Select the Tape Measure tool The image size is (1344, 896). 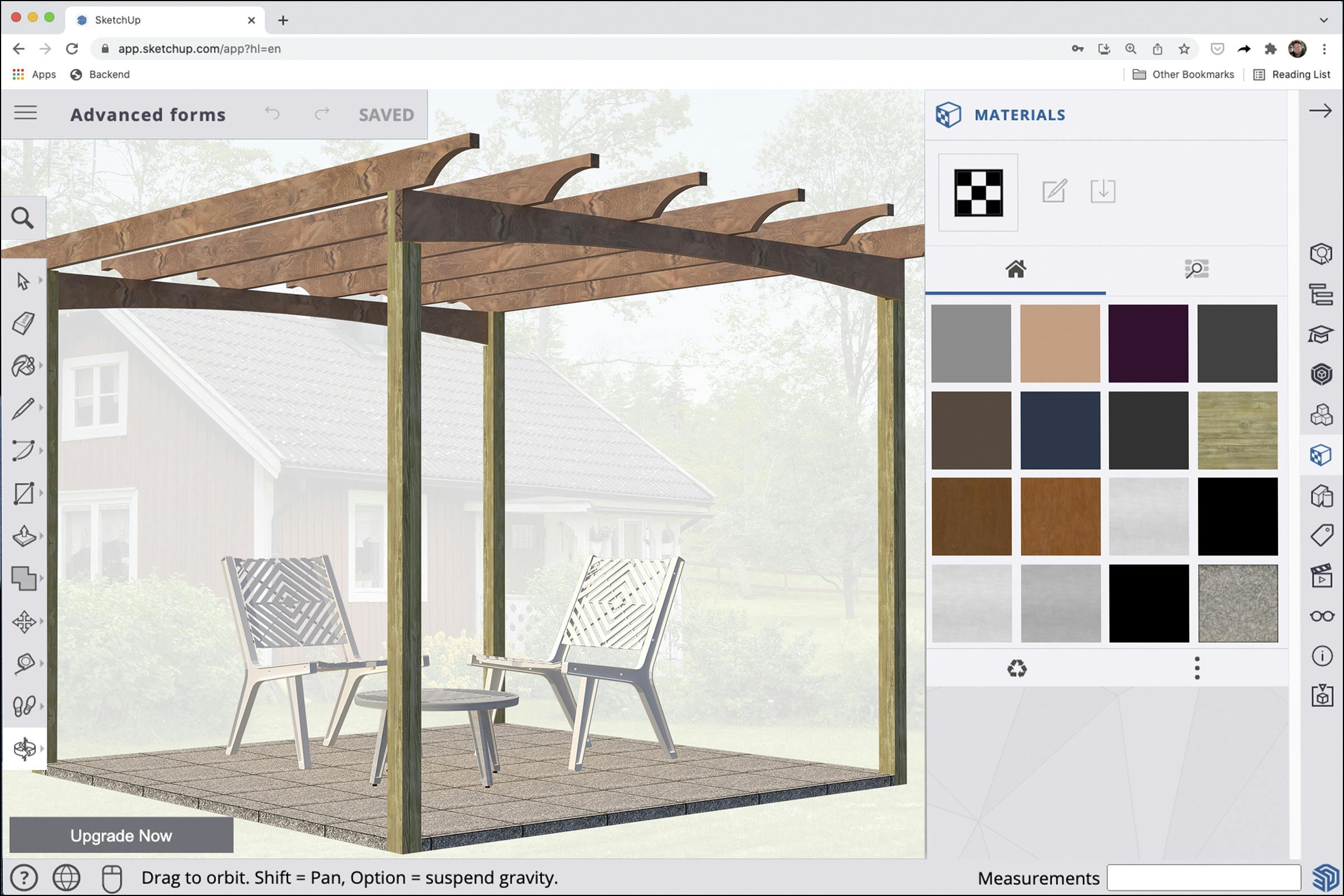point(24,664)
